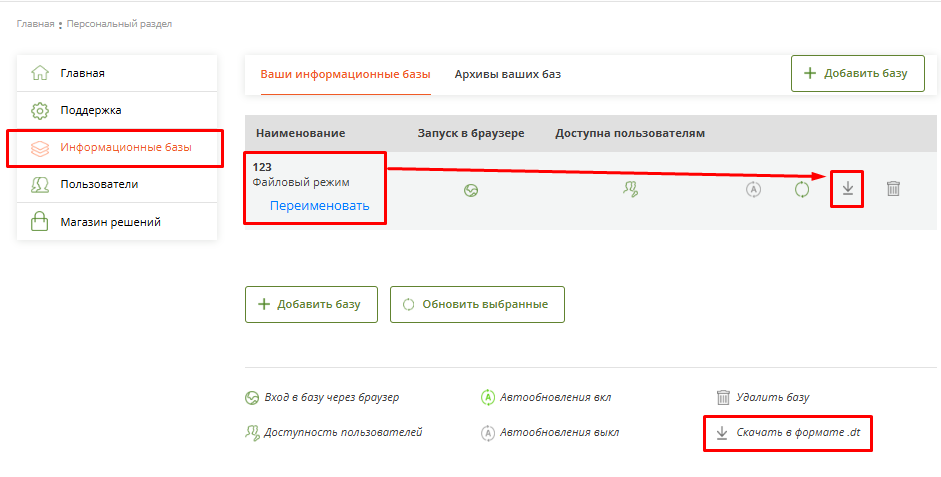Go to Пользователи in sidebar

pyautogui.click(x=99, y=184)
